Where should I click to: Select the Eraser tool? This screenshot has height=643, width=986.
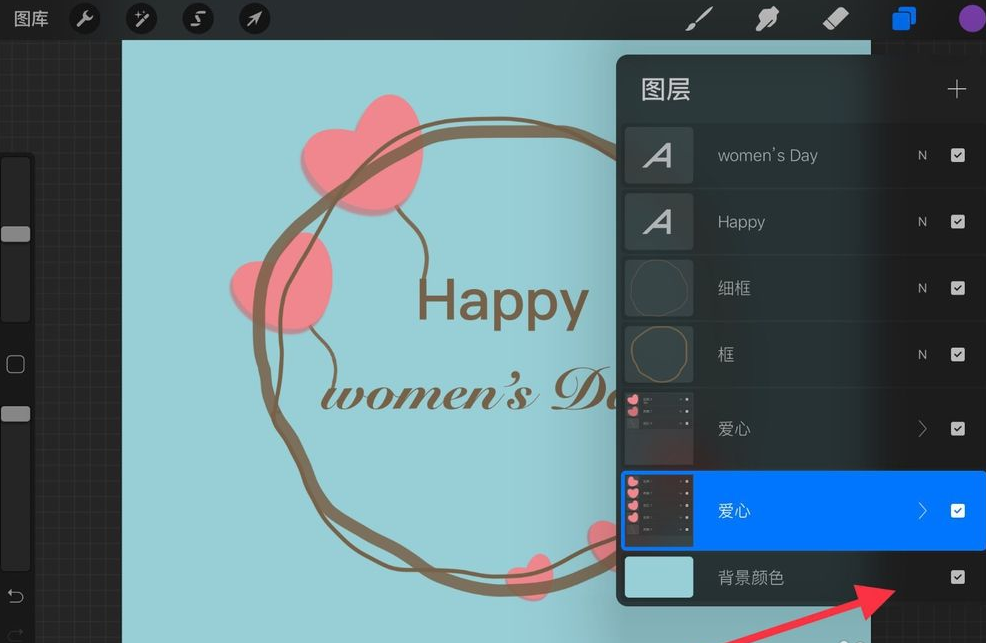click(835, 18)
